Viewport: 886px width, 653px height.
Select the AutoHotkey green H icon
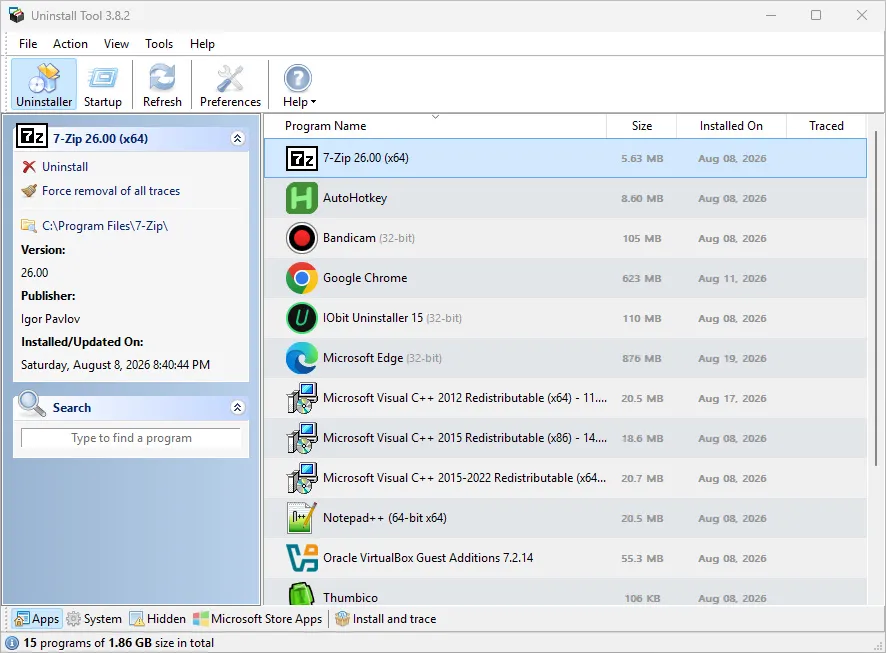[x=302, y=198]
